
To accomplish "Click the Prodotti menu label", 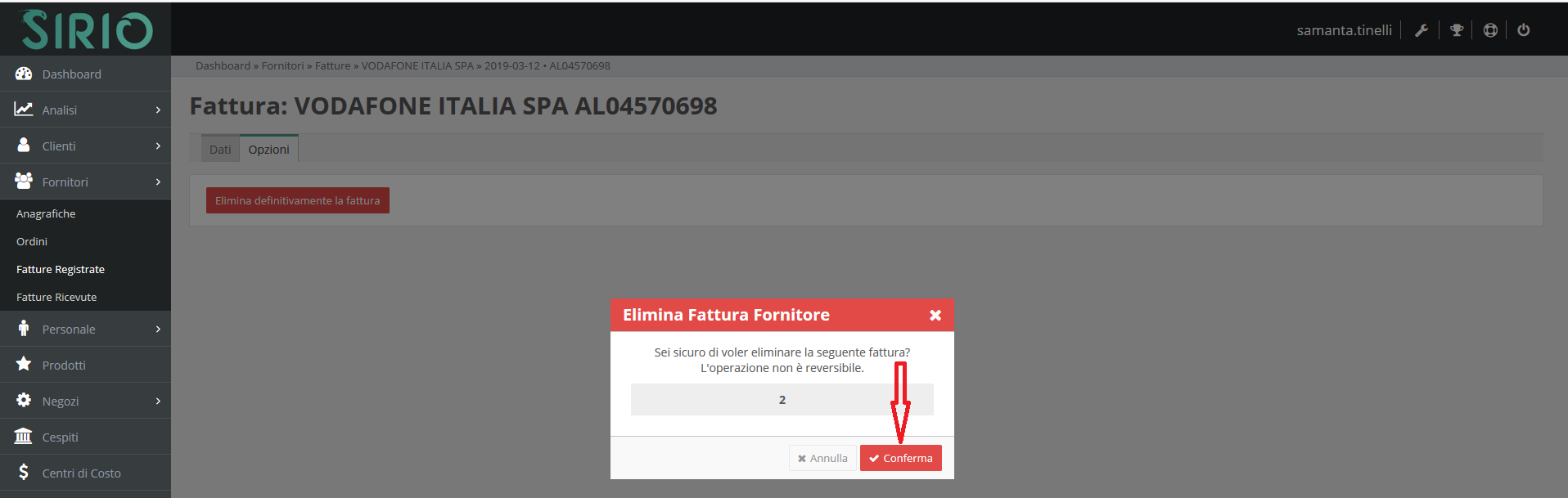I will pos(64,365).
